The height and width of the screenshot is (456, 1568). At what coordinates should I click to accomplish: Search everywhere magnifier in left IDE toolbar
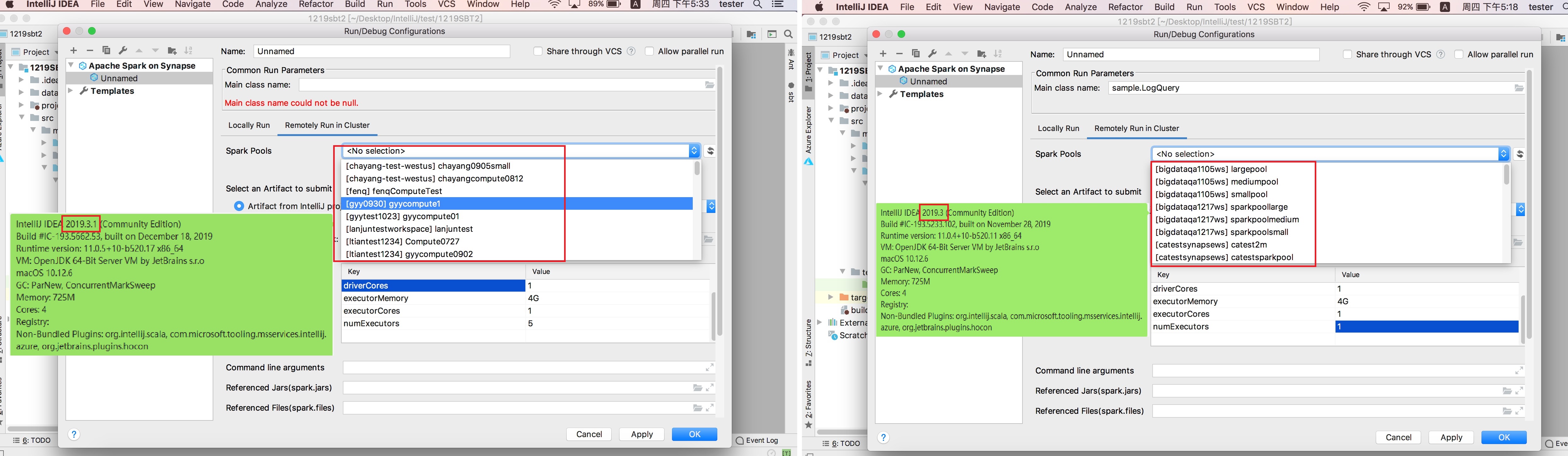click(x=789, y=35)
